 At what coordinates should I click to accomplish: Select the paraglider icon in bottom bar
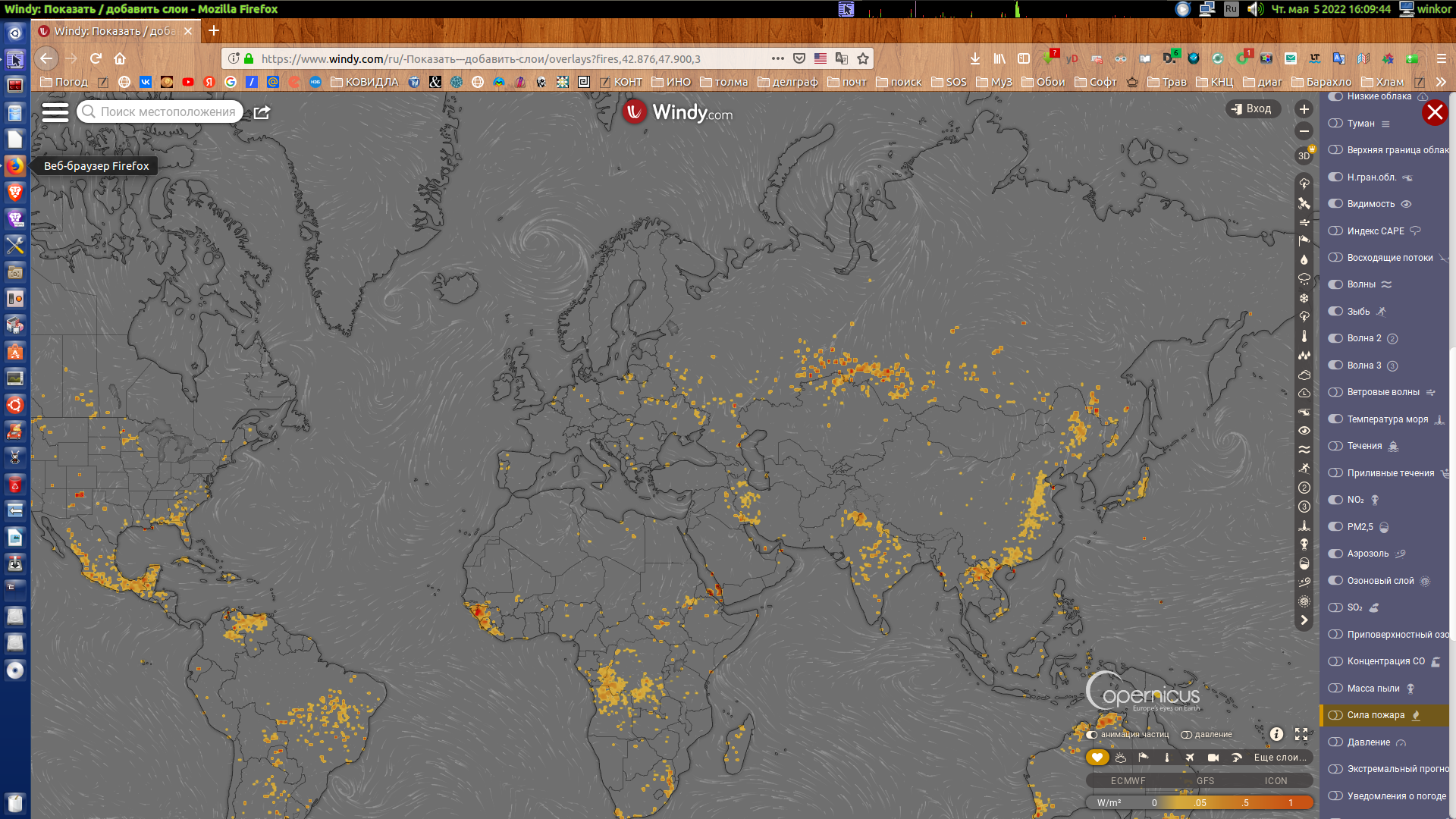[x=1237, y=757]
